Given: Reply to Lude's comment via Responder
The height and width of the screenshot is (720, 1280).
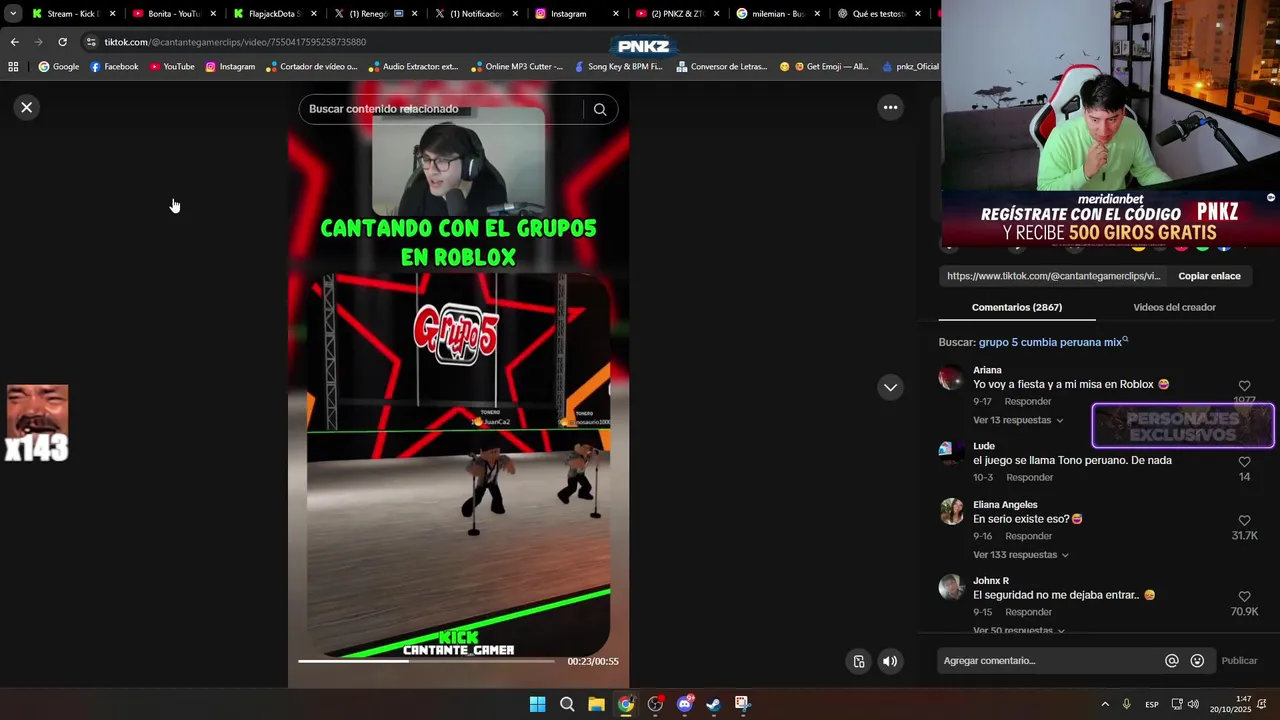Looking at the screenshot, I should [1030, 477].
